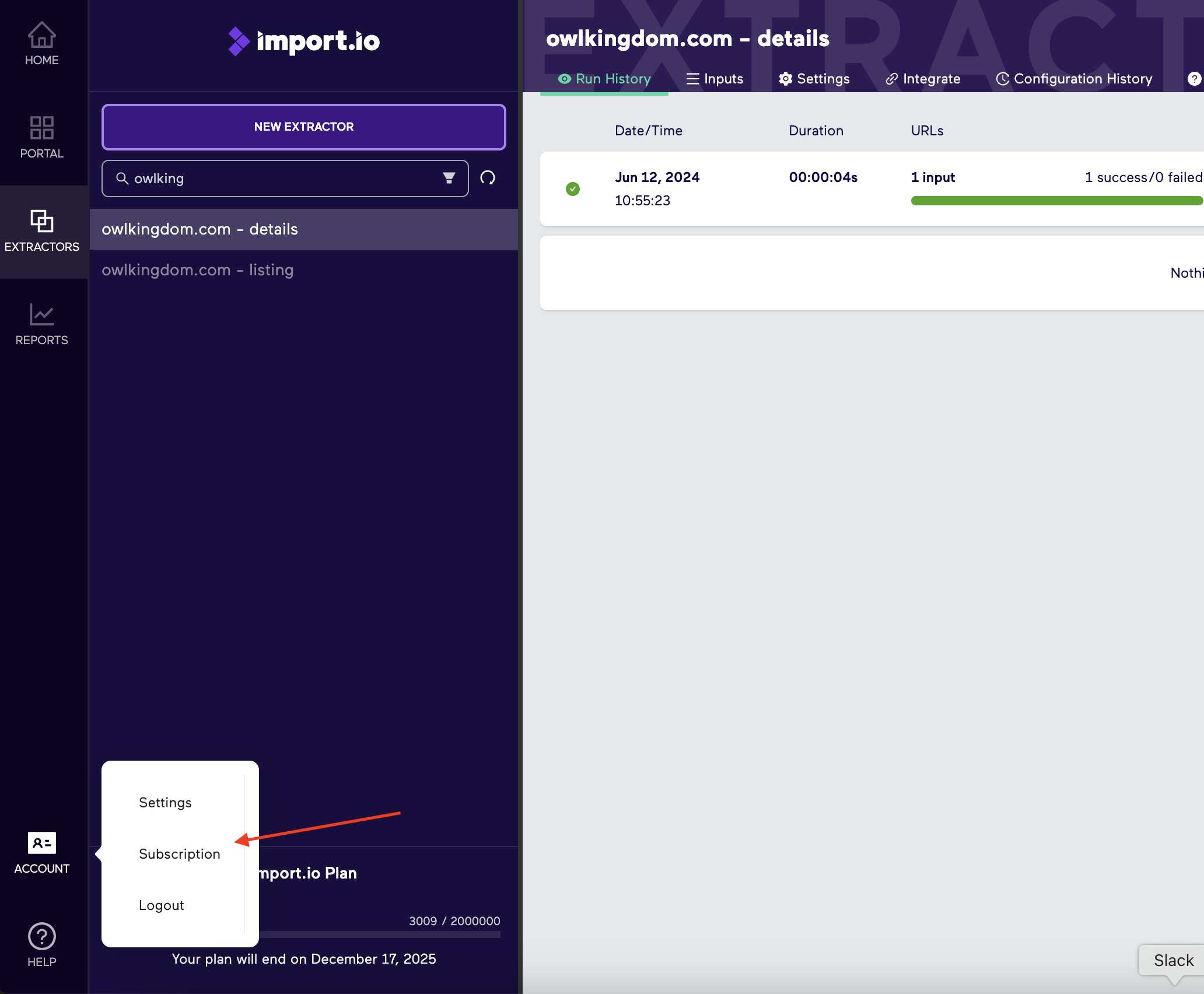The height and width of the screenshot is (994, 1204).
Task: Click the green success status checkmark
Action: [573, 189]
